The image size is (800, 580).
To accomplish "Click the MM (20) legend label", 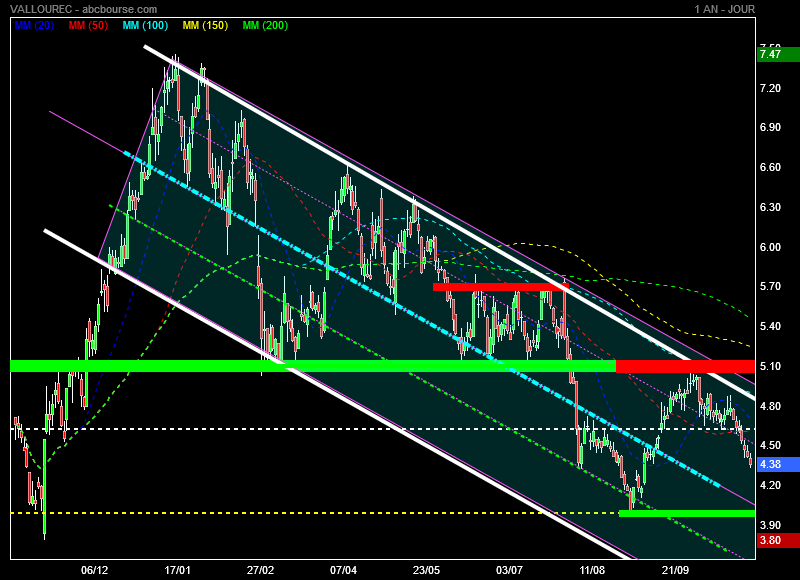I will (34, 25).
